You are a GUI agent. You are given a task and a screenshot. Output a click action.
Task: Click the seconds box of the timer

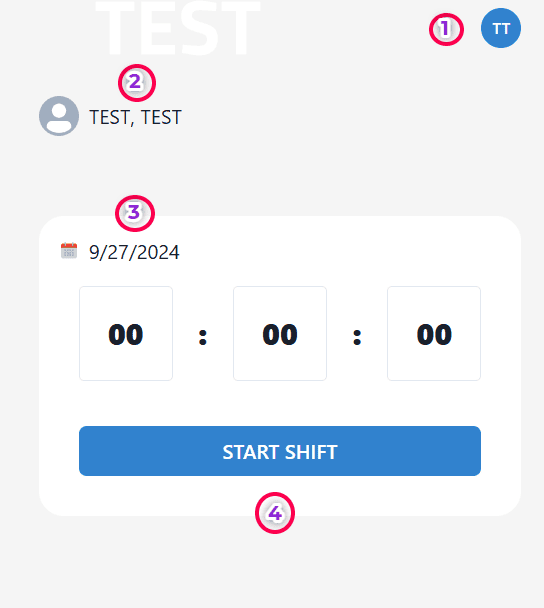pos(434,333)
